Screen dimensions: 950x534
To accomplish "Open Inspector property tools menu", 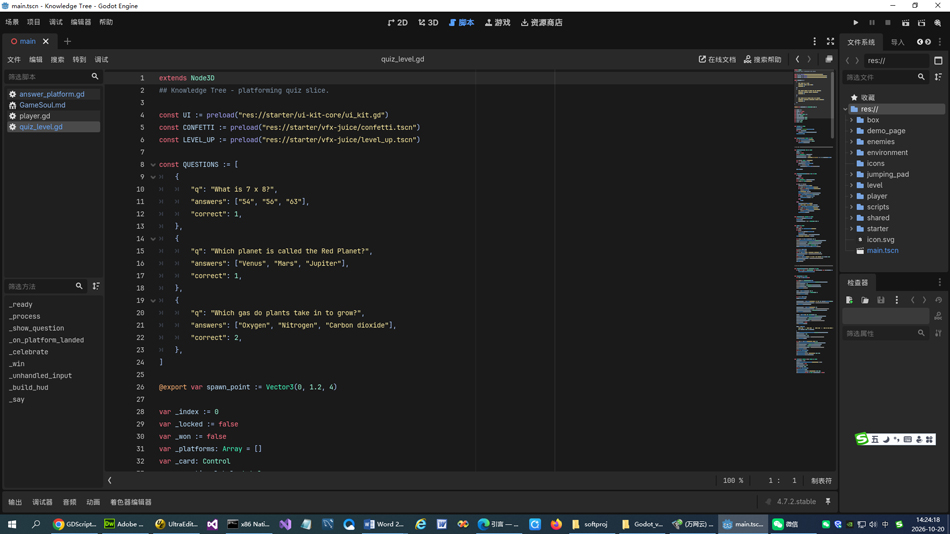I will coord(938,333).
